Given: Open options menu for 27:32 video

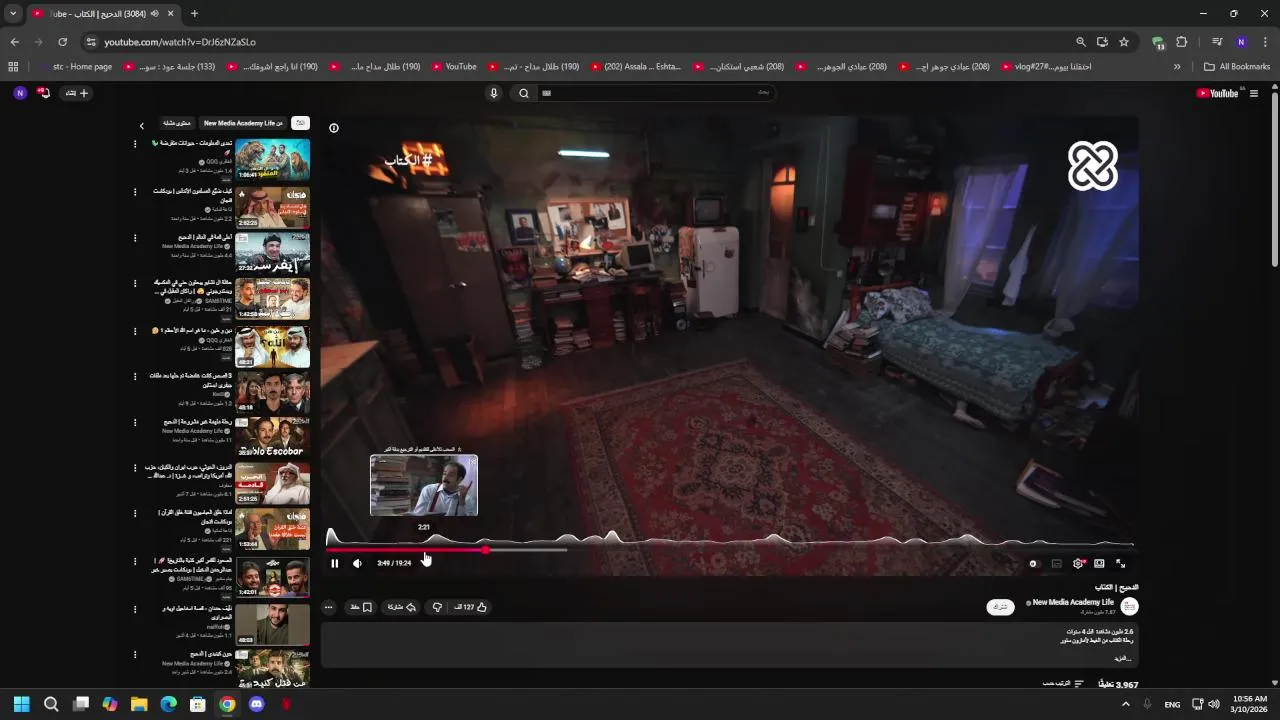Looking at the screenshot, I should click(x=135, y=238).
